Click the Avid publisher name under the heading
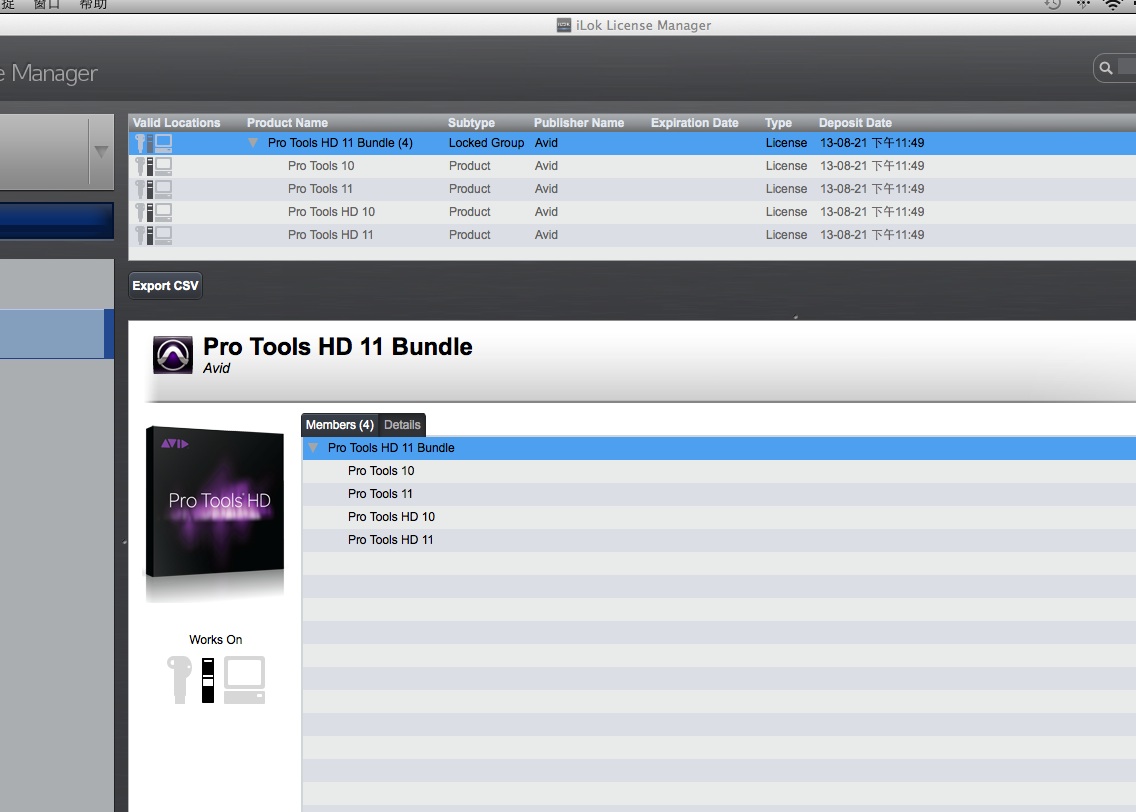Screen dimensions: 1136x812 (217, 369)
